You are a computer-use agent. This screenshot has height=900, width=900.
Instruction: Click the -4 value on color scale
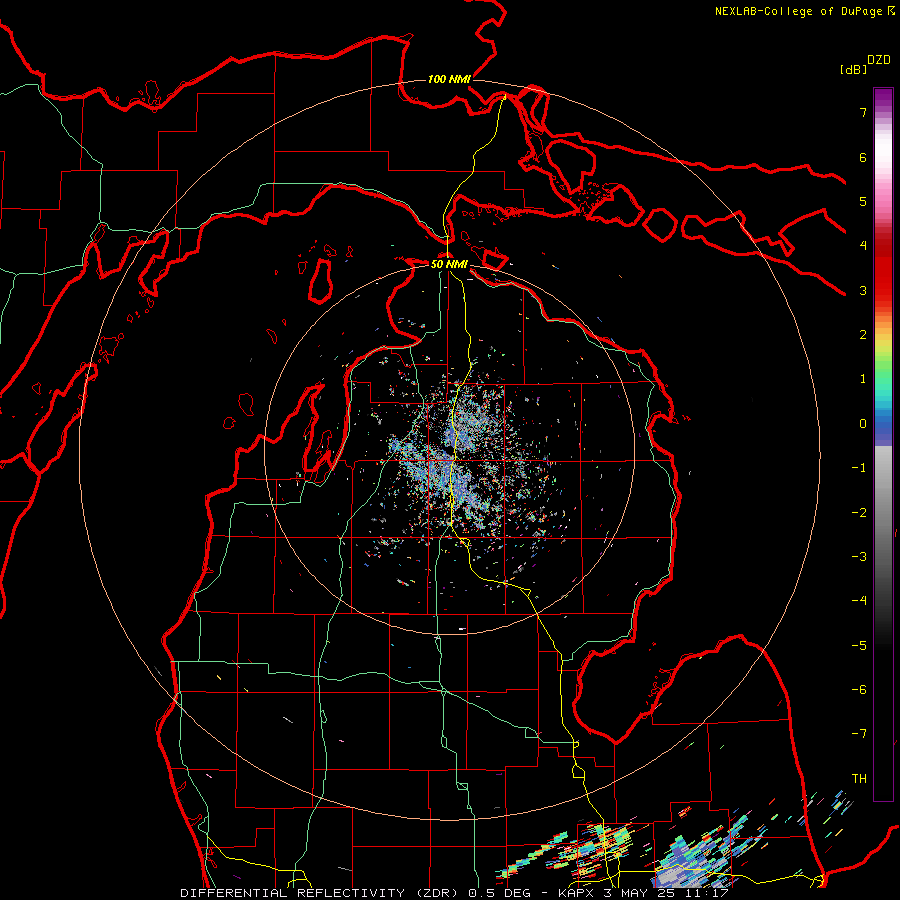click(859, 600)
